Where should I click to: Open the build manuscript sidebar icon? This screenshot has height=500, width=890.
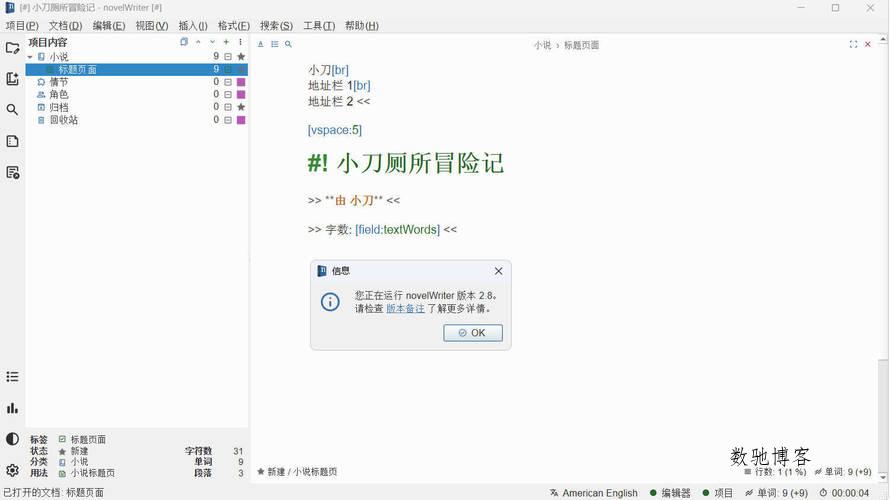click(x=12, y=173)
